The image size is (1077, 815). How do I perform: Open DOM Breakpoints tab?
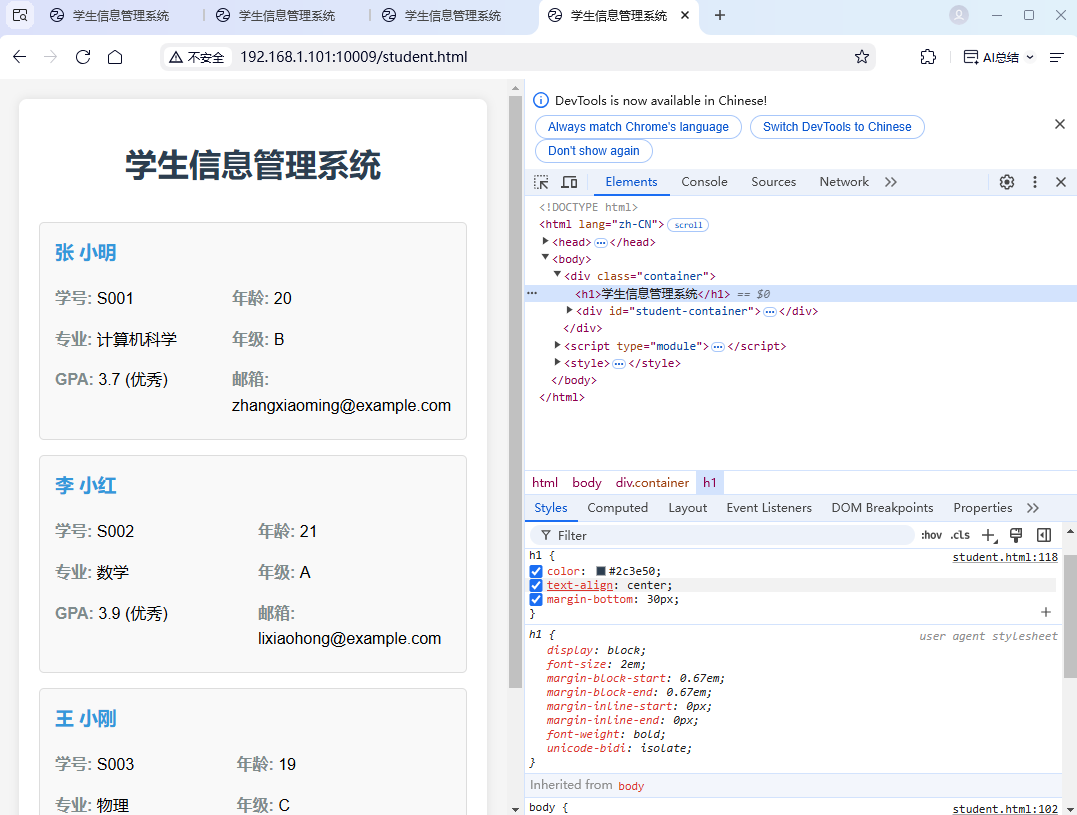click(882, 508)
